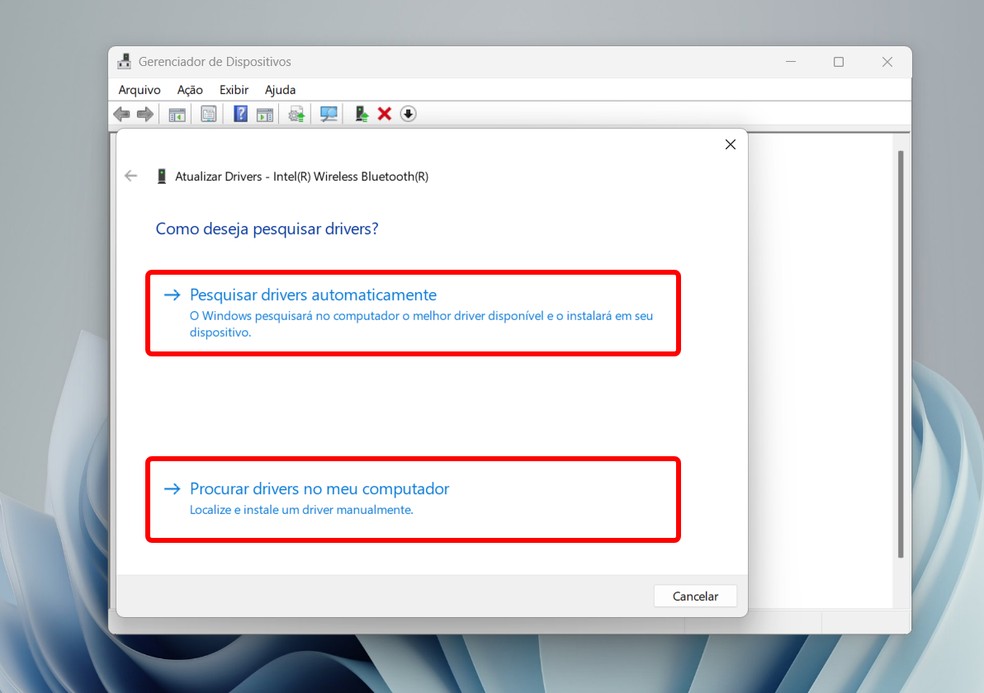
Task: Go back using the wizard back arrow
Action: pos(131,176)
